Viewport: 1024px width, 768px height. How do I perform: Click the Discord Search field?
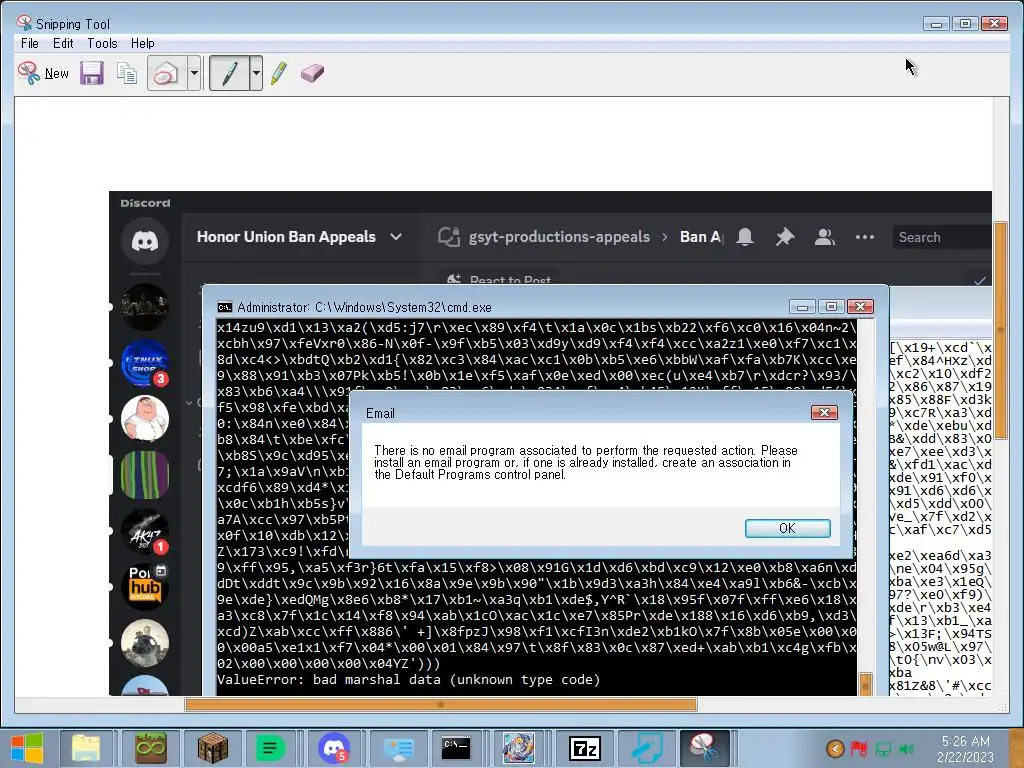pyautogui.click(x=941, y=238)
